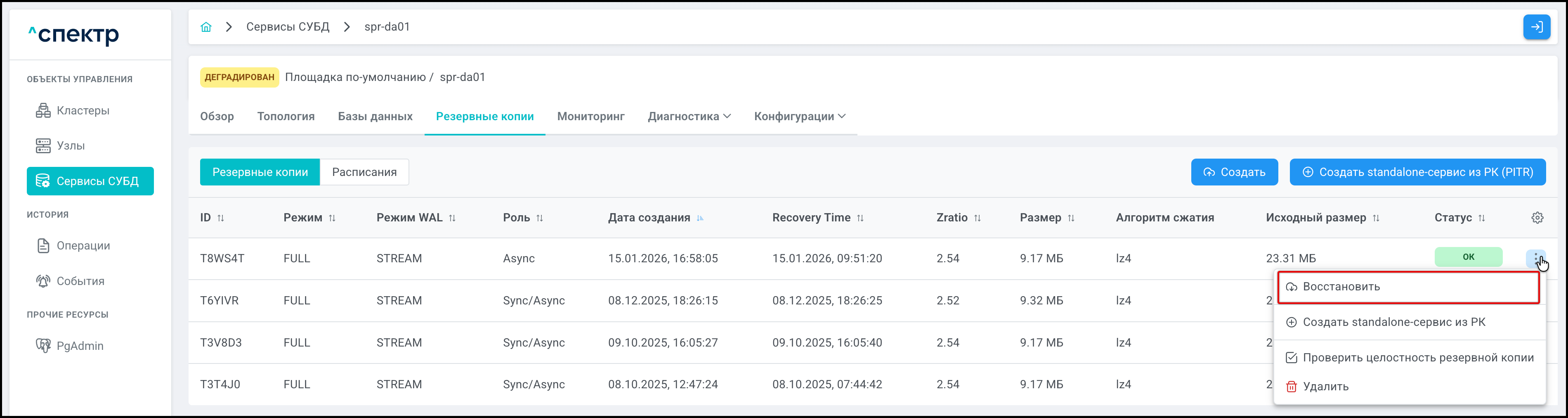Image resolution: width=1568 pixels, height=418 pixels.
Task: Click Создать standalone-сервис из РК (PITR)
Action: pos(1417,172)
